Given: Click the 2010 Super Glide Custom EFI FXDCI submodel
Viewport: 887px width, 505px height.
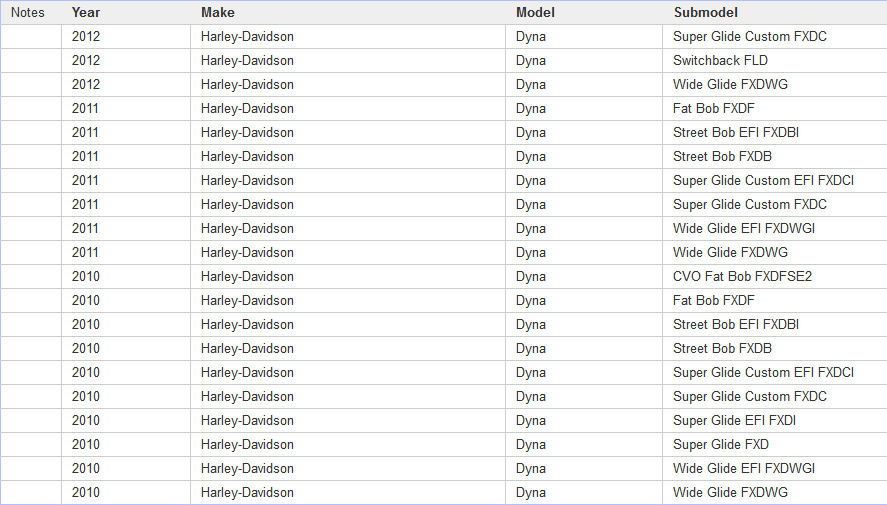Looking at the screenshot, I should click(763, 372).
